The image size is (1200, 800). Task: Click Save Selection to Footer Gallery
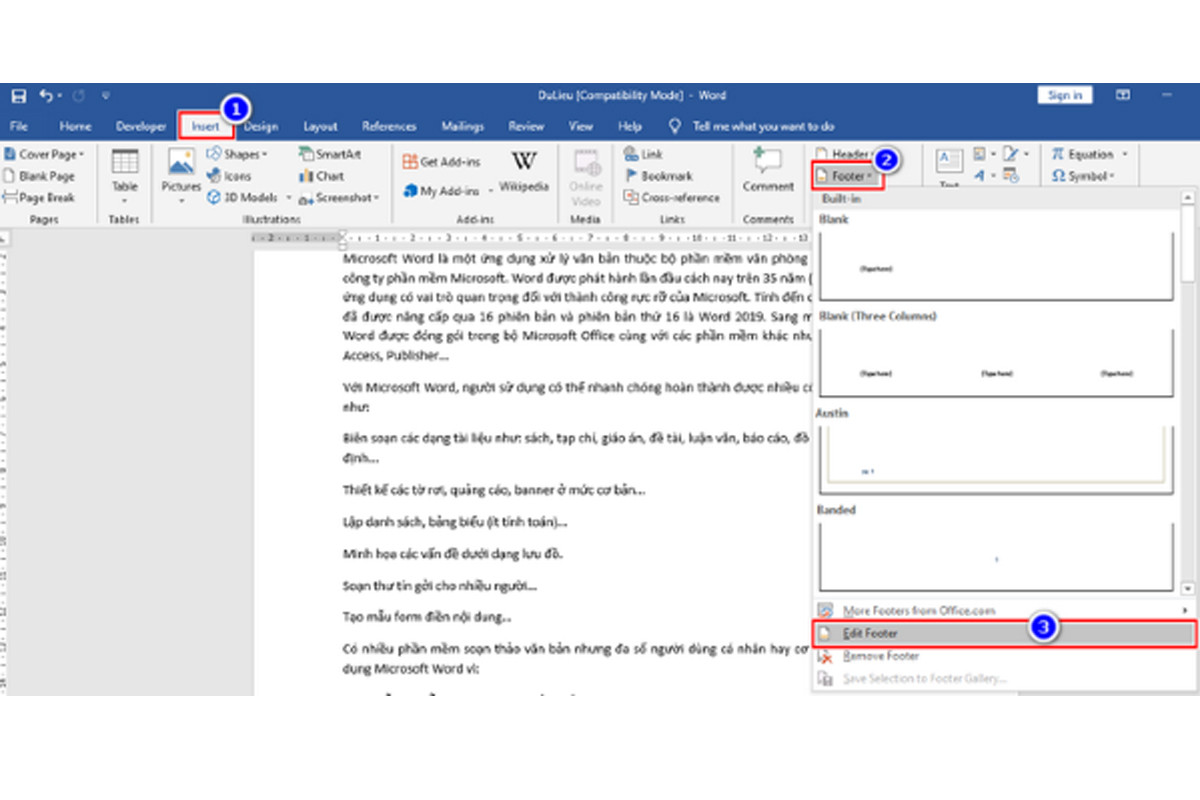tap(1003, 679)
